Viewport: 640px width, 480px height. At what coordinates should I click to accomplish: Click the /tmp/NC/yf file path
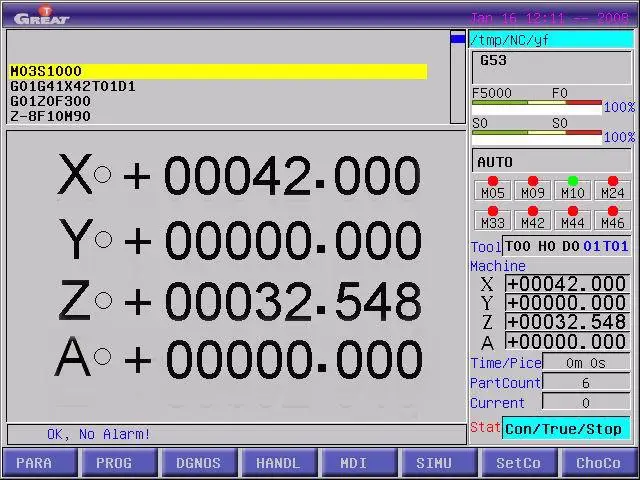coord(551,40)
